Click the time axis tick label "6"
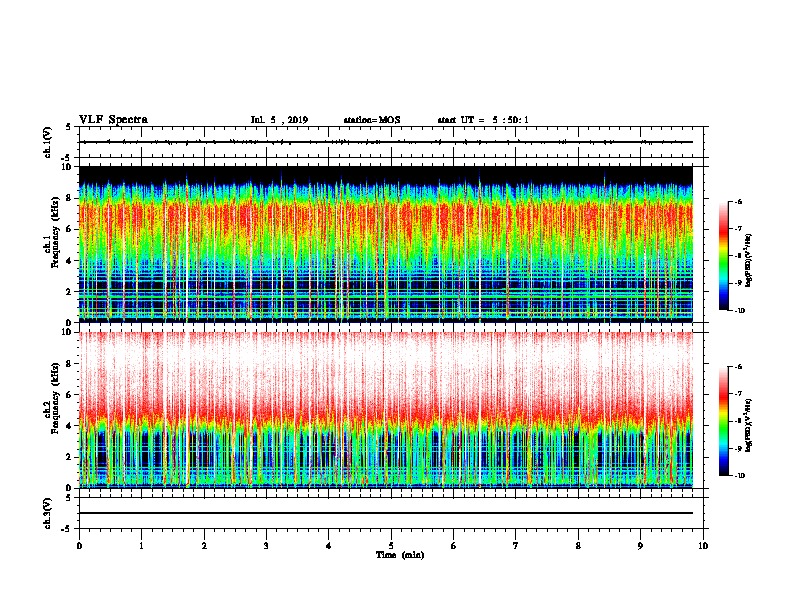This screenshot has width=792, height=612. (454, 546)
